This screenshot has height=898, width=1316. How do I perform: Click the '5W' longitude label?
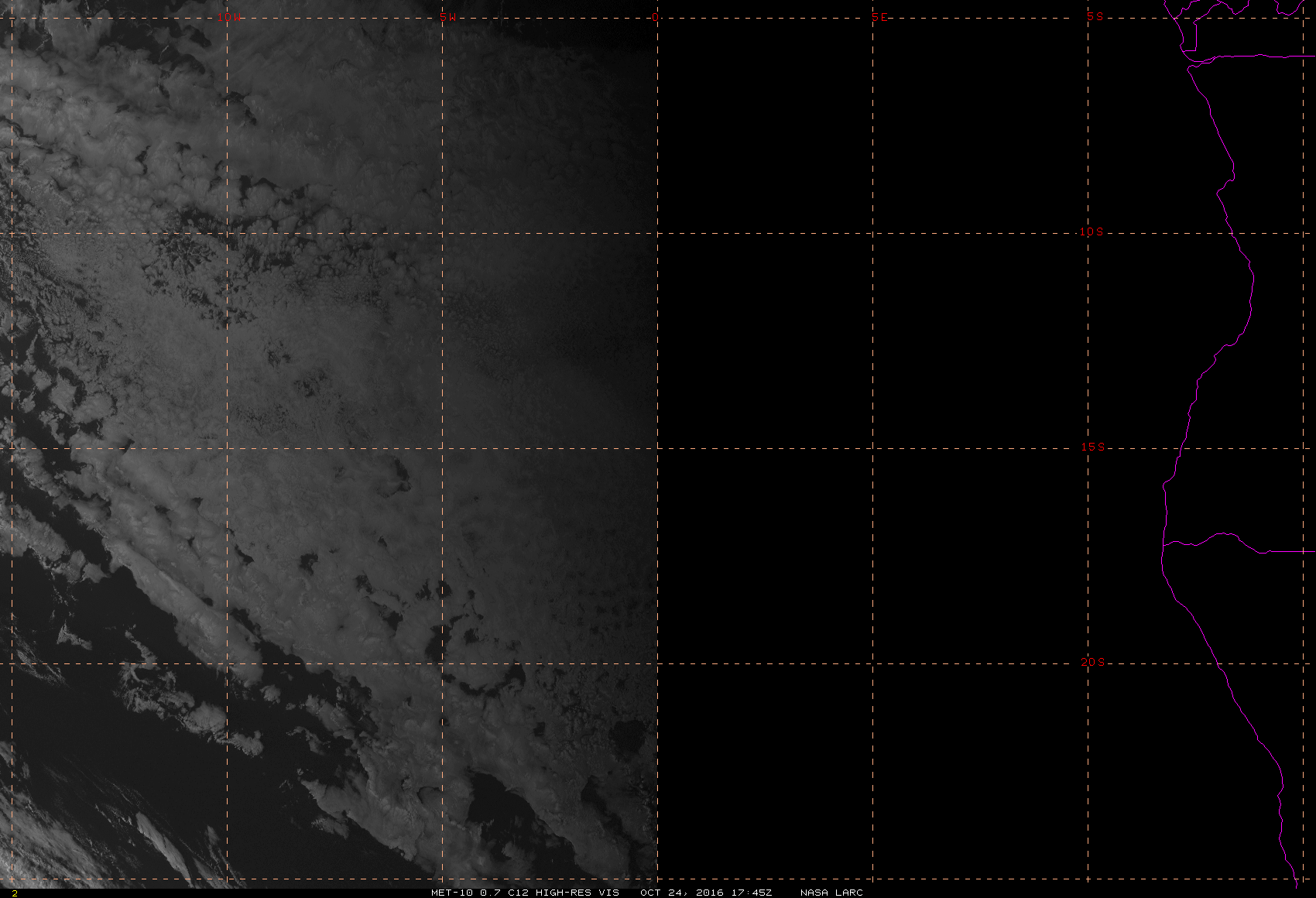(x=447, y=17)
